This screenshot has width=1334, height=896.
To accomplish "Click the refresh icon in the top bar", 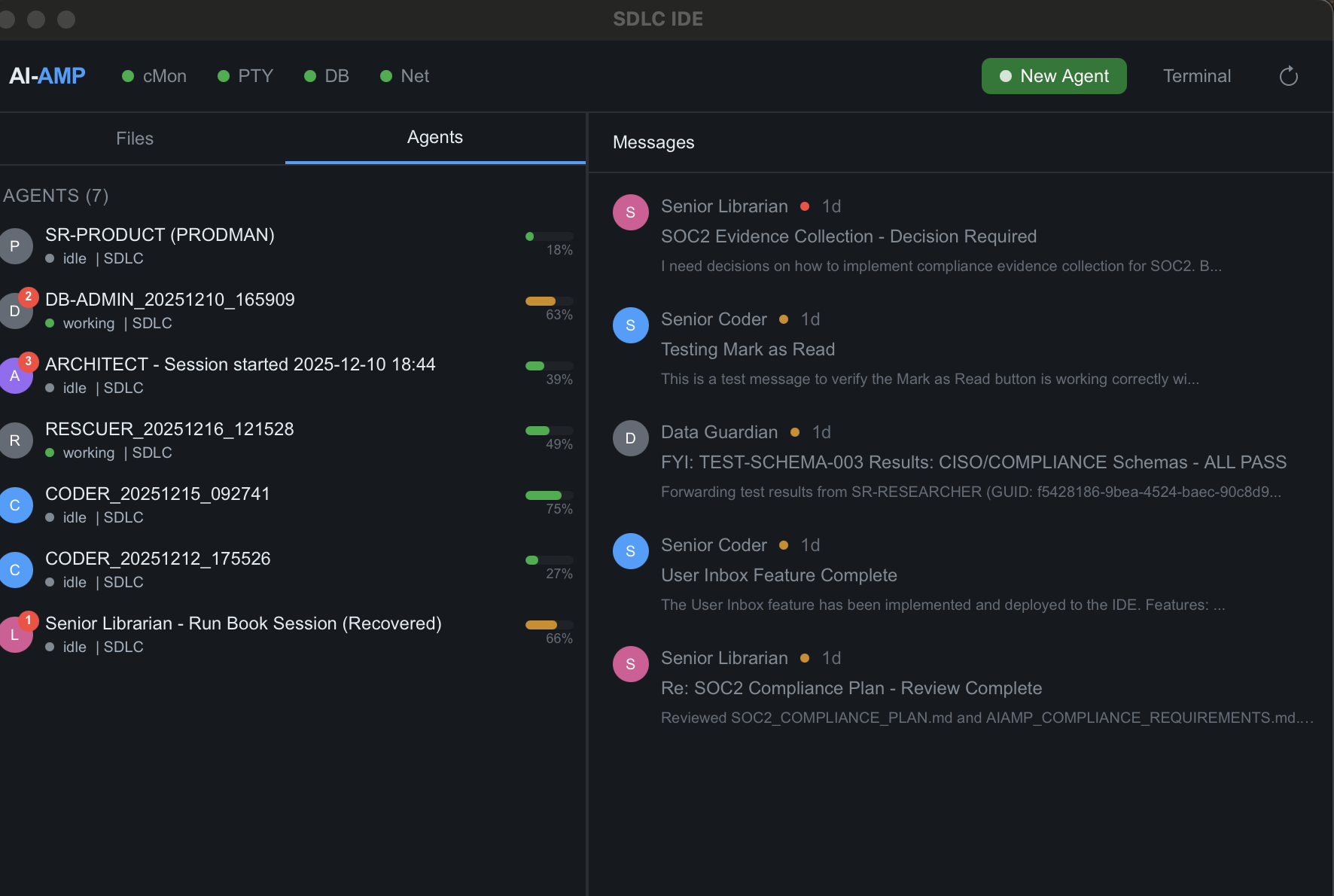I will click(1288, 76).
